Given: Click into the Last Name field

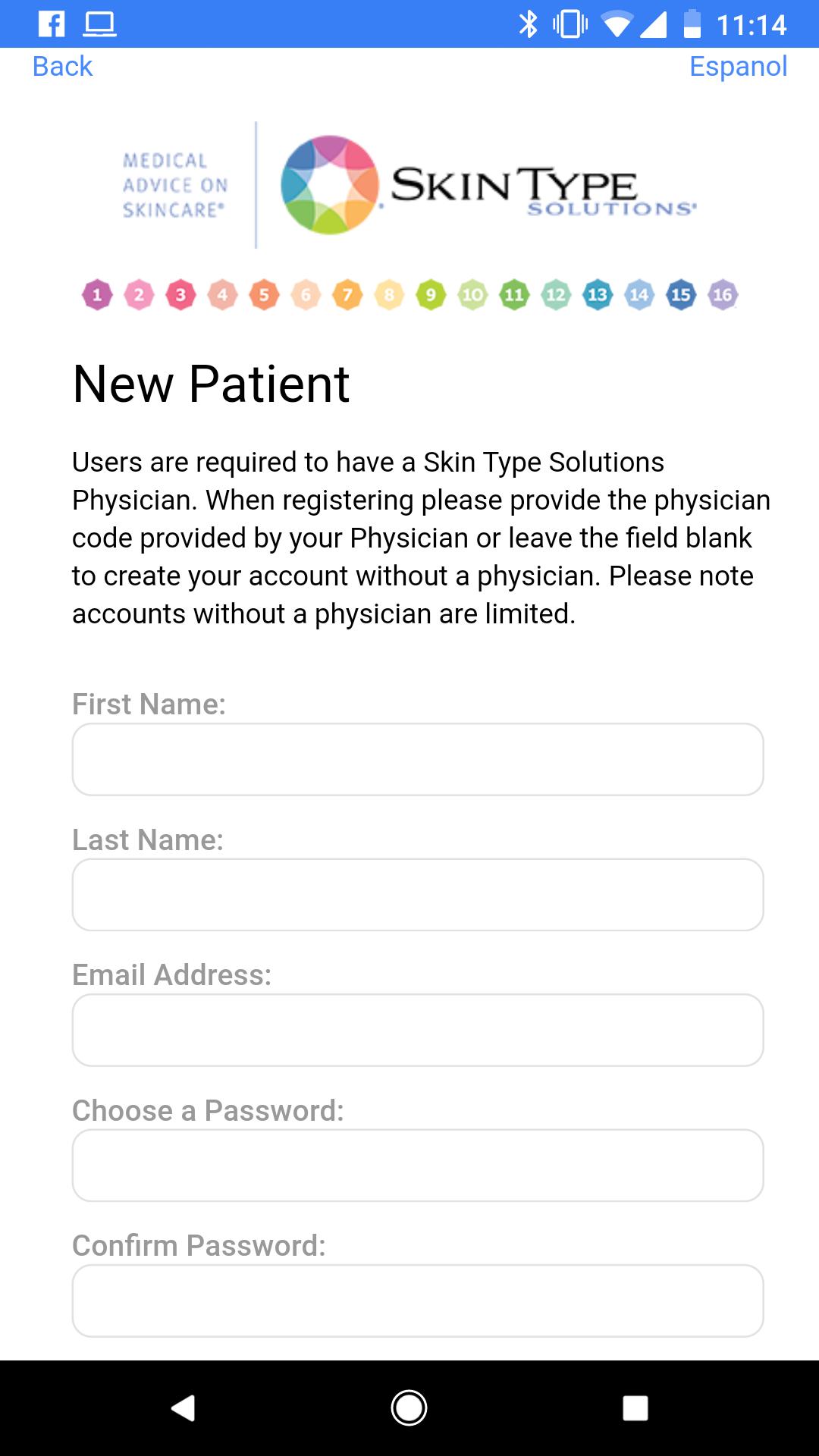Looking at the screenshot, I should click(x=418, y=895).
